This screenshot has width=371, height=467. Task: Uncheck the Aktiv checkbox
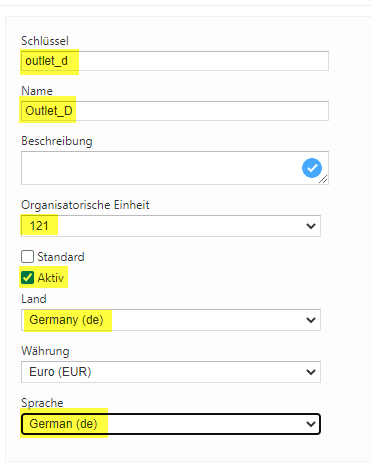(27, 277)
